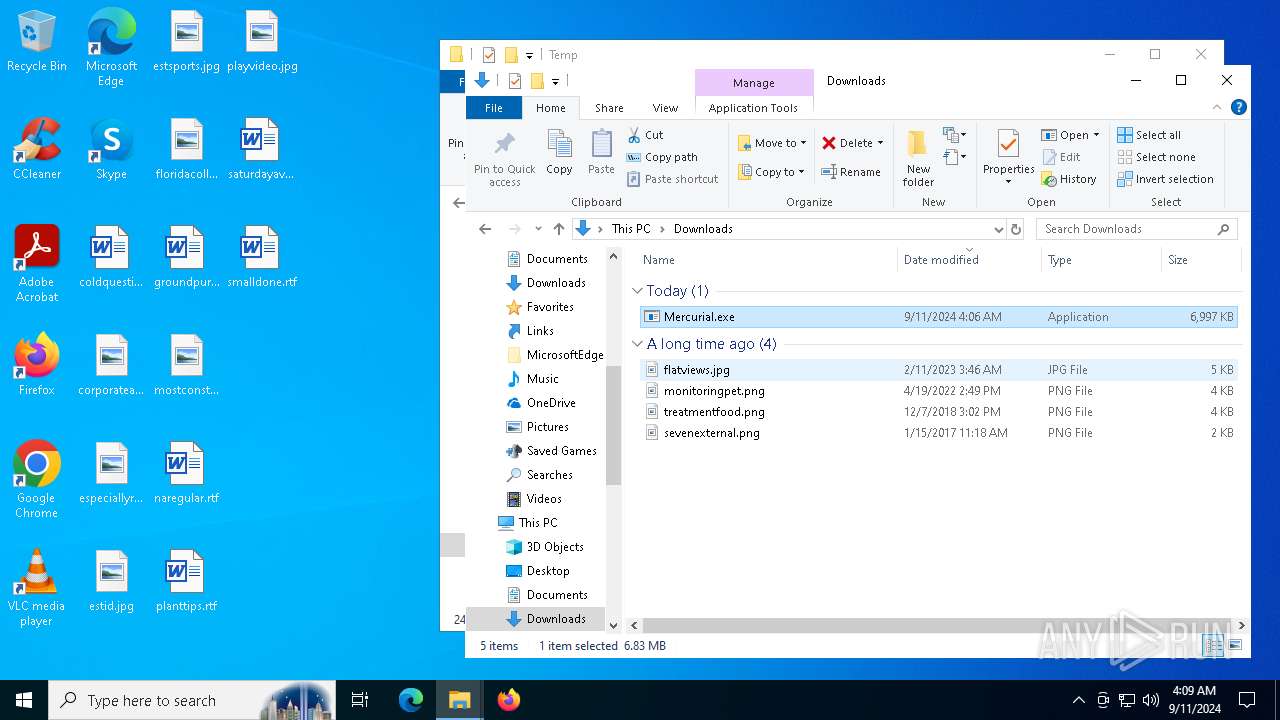Open the New item dropdown
This screenshot has width=1280, height=720.
[954, 135]
